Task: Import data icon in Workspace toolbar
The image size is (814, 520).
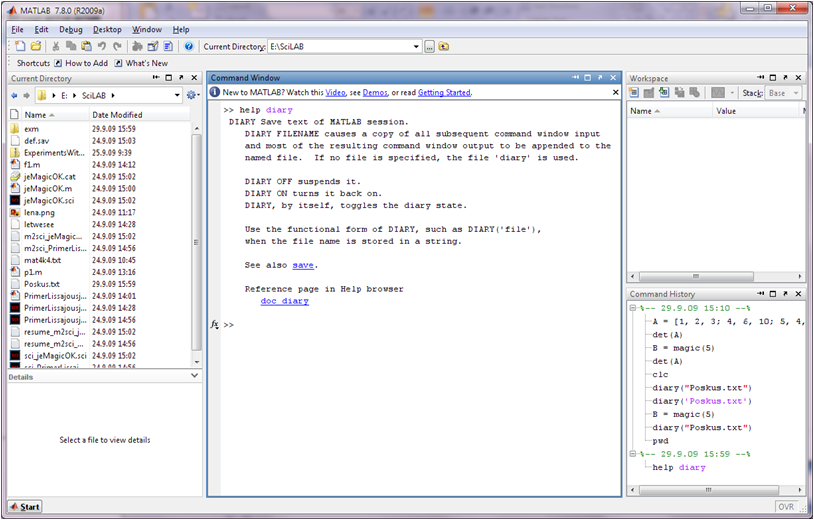Action: pos(664,92)
